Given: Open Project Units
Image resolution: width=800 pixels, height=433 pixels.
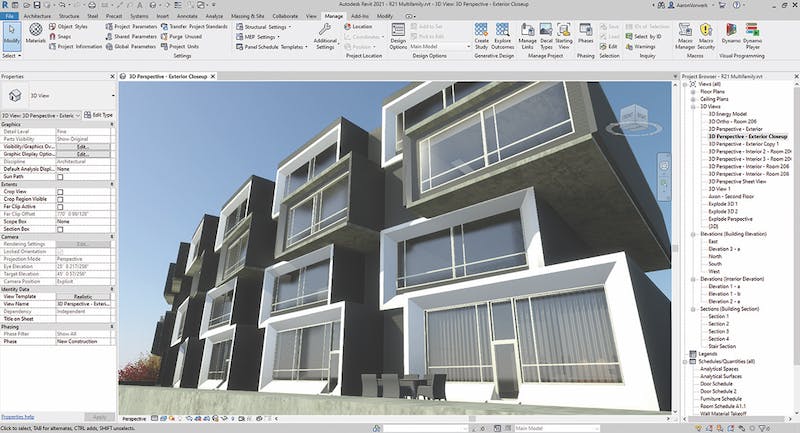Looking at the screenshot, I should tap(180, 46).
